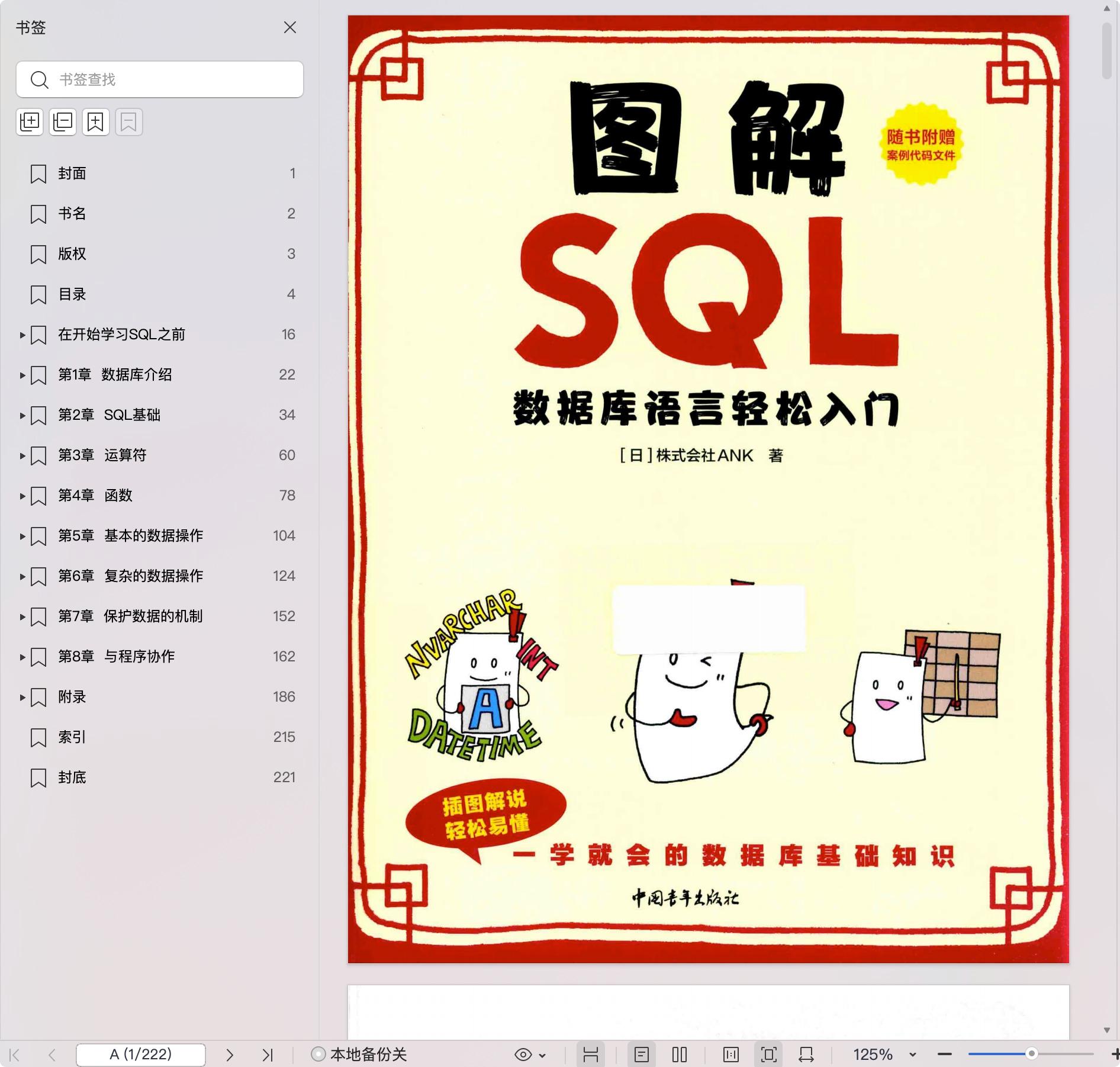
Task: Expand the 第5章 基本的数据操作 bookmark
Action: tap(22, 536)
